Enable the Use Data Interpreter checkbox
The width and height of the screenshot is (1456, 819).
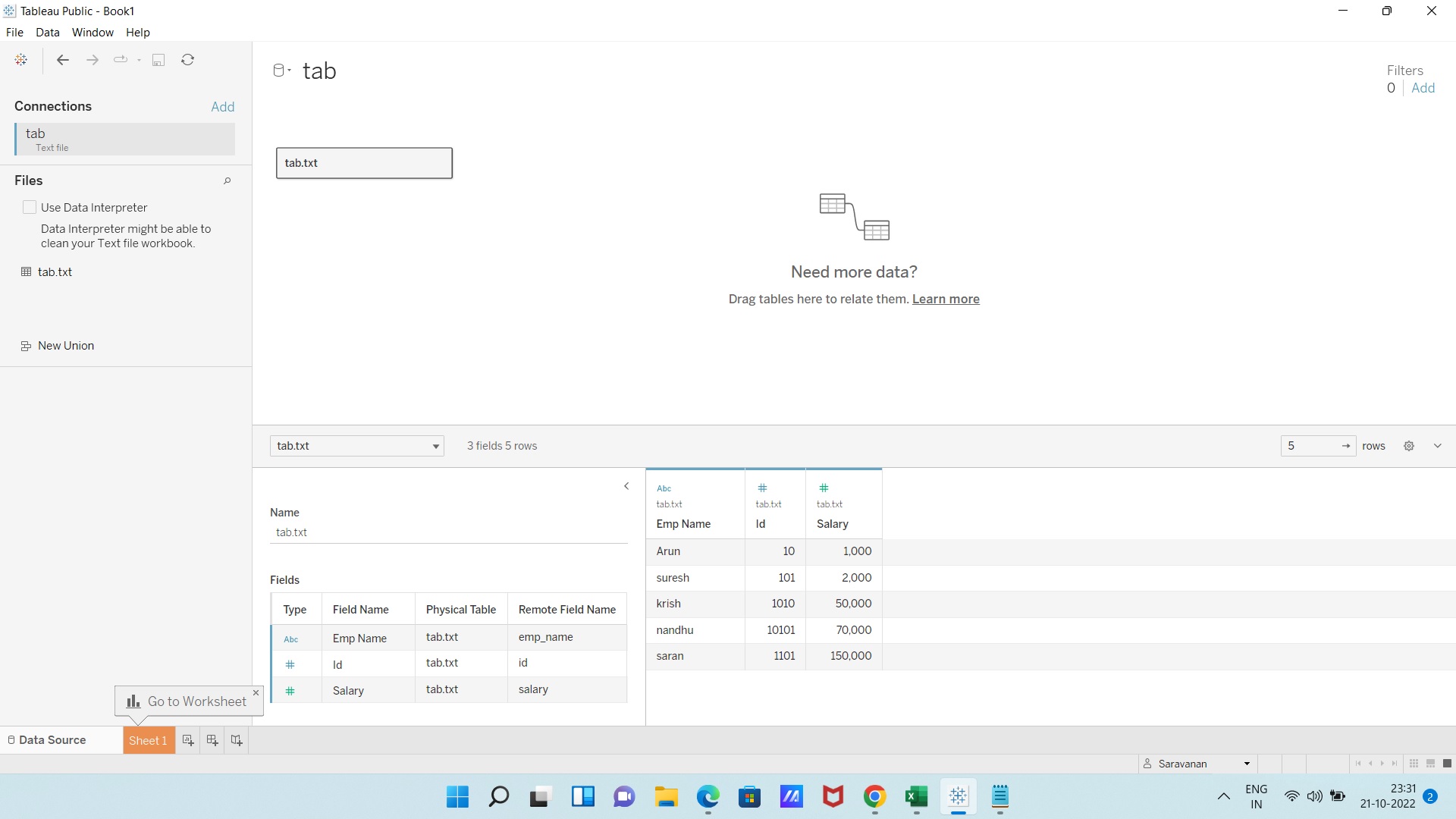pos(30,206)
